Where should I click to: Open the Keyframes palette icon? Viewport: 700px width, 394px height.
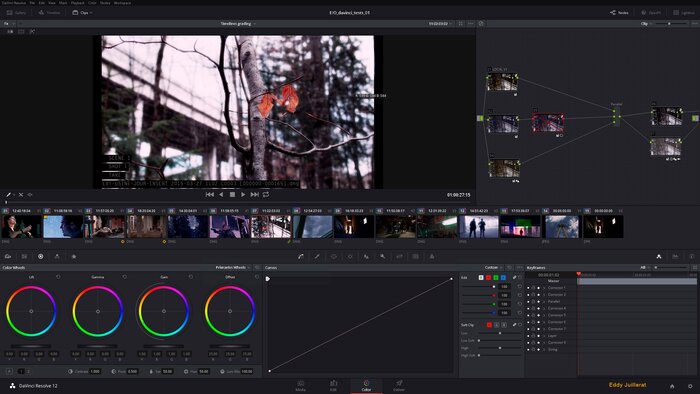coord(659,257)
